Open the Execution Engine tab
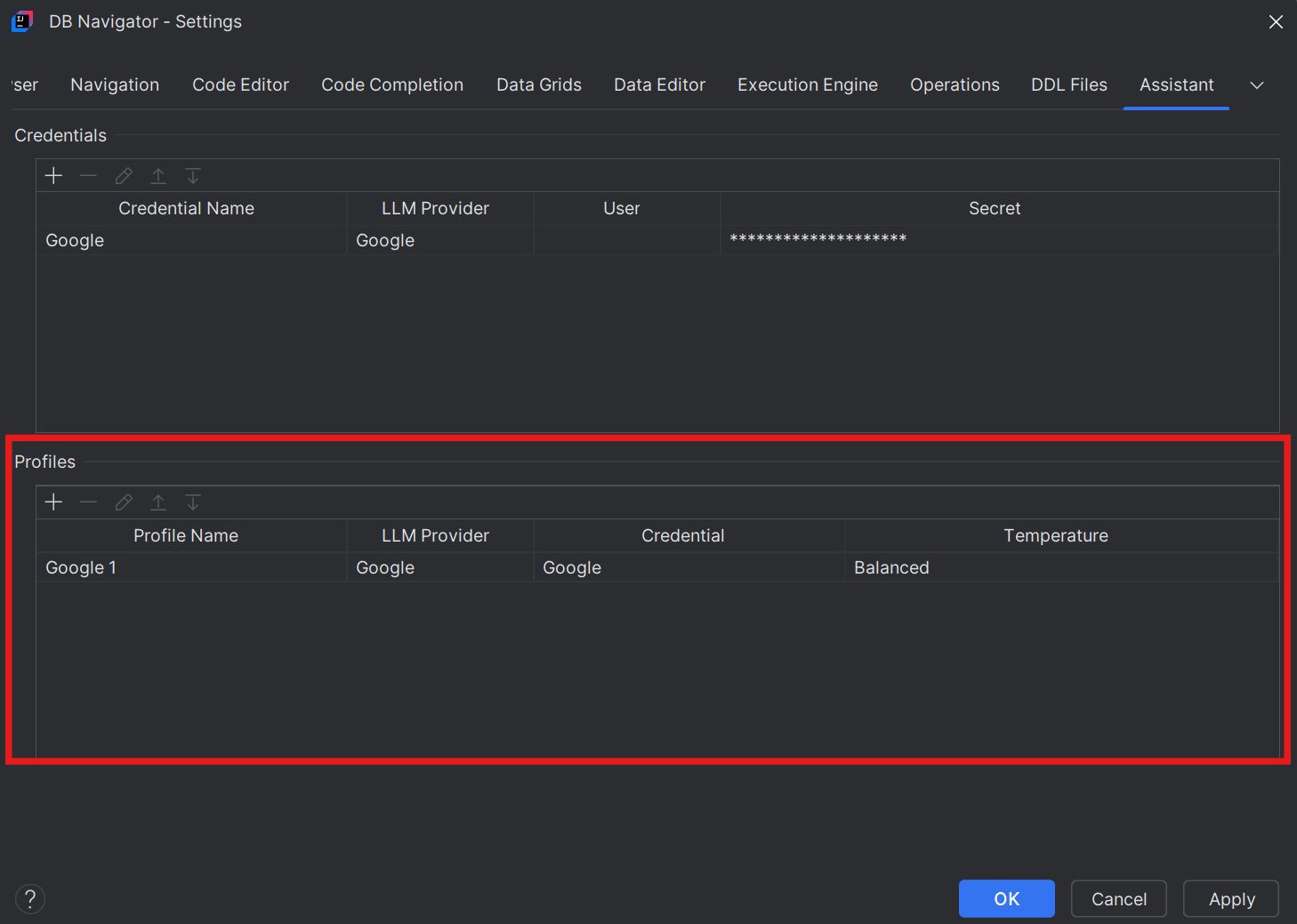Viewport: 1297px width, 924px height. (x=808, y=85)
